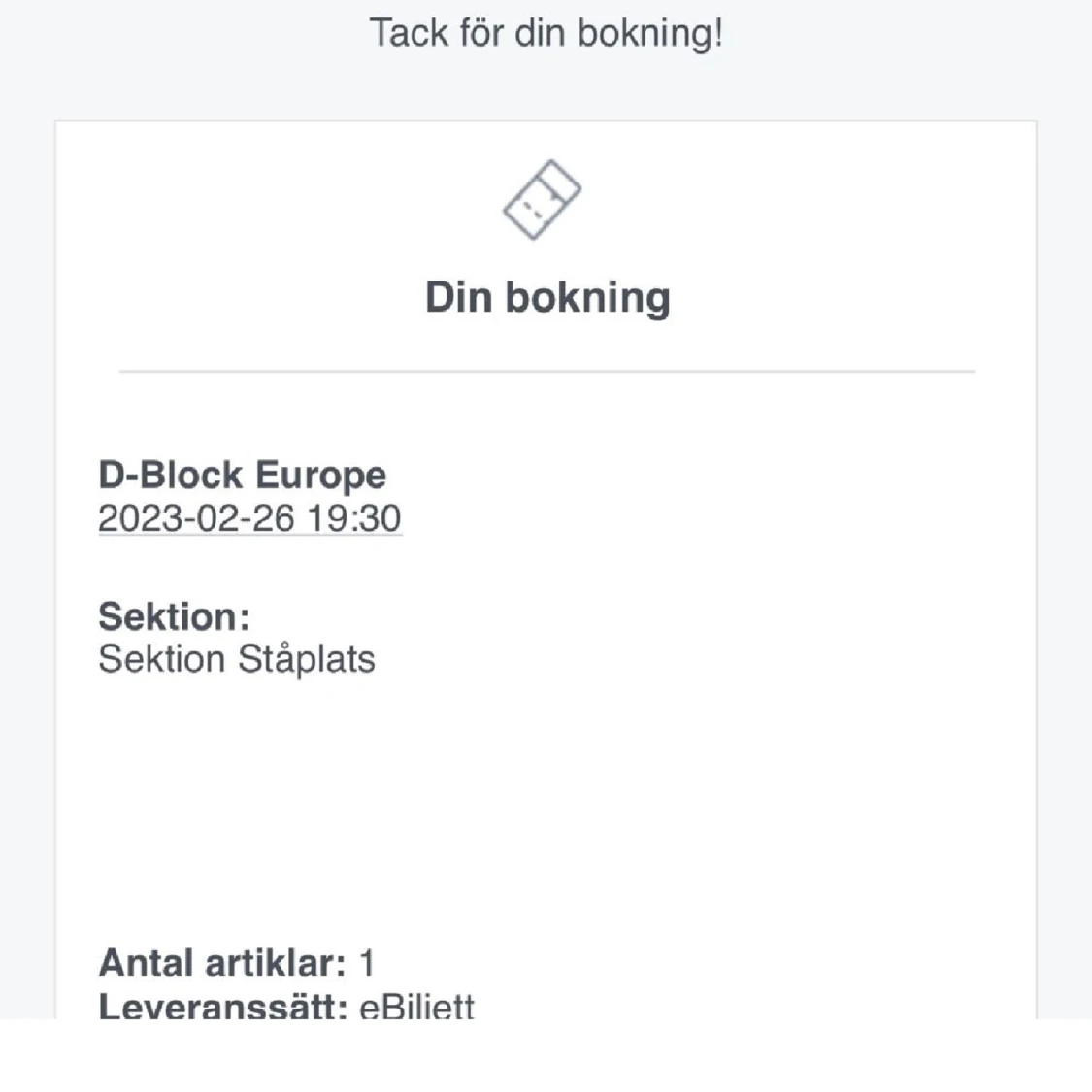1092x1092 pixels.
Task: Click the word Ståplats
Action: click(307, 659)
